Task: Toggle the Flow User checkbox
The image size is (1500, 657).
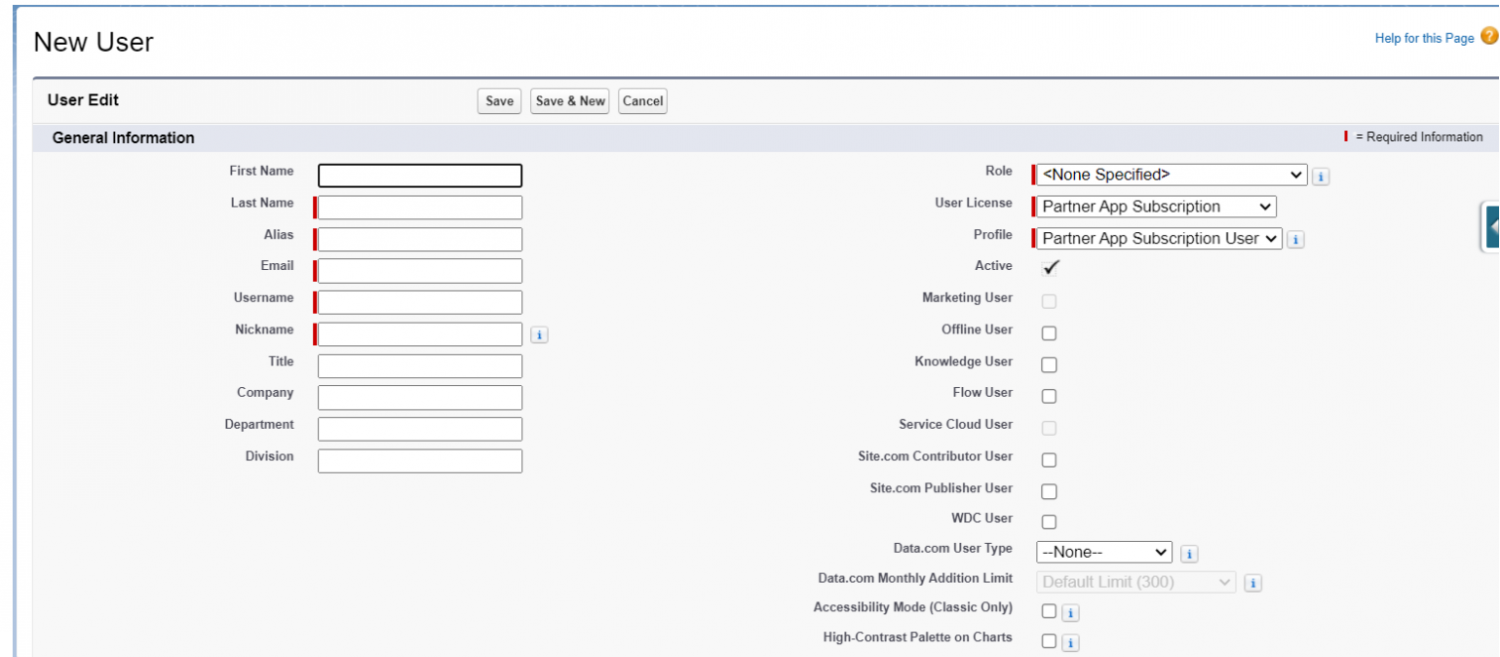Action: tap(1049, 396)
